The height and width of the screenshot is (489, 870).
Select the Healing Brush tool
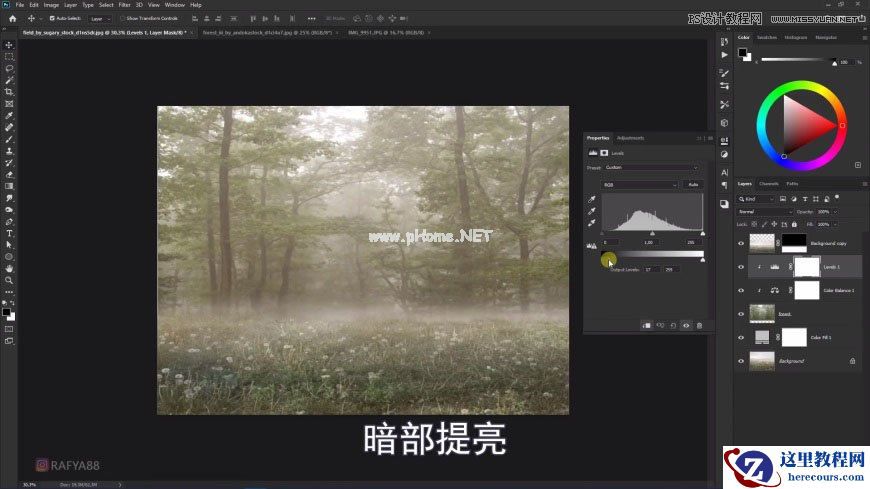[x=9, y=127]
